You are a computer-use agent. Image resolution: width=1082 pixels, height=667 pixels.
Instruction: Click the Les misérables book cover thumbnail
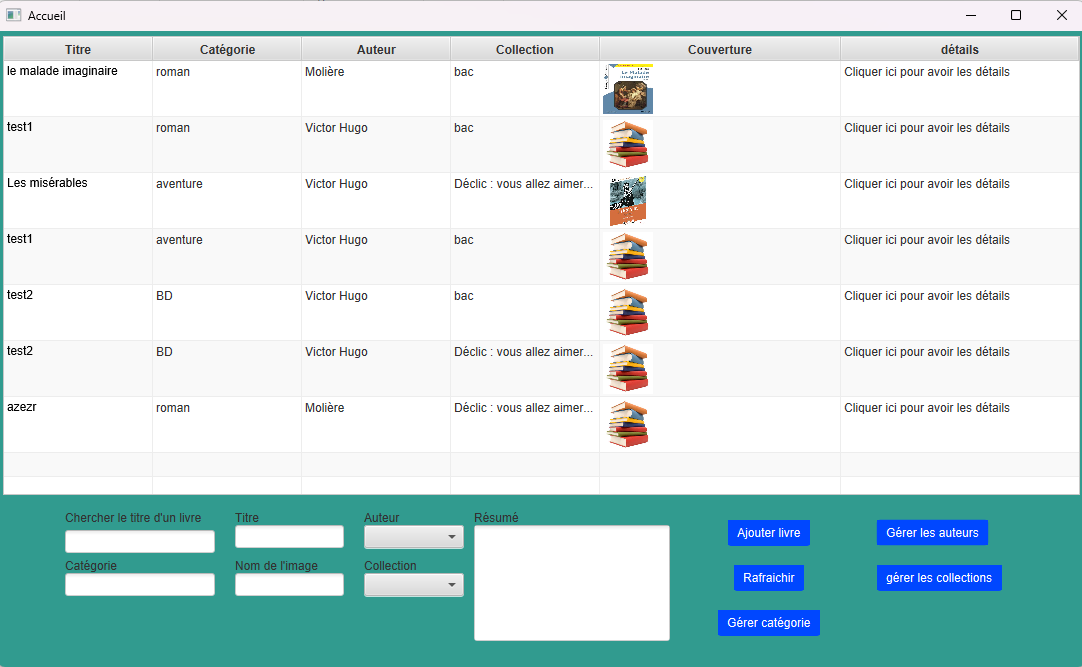tap(628, 201)
